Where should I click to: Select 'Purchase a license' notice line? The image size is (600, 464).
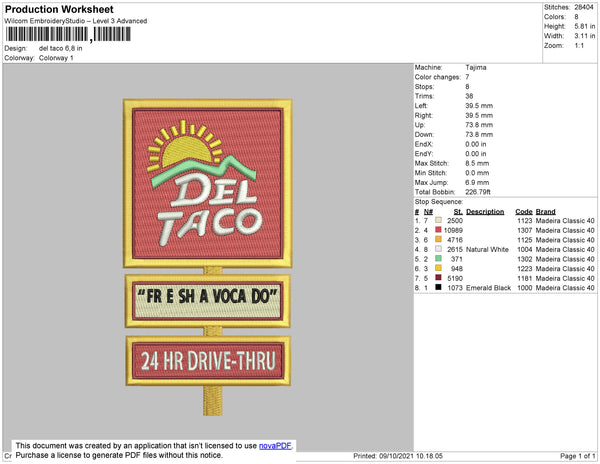tap(119, 455)
